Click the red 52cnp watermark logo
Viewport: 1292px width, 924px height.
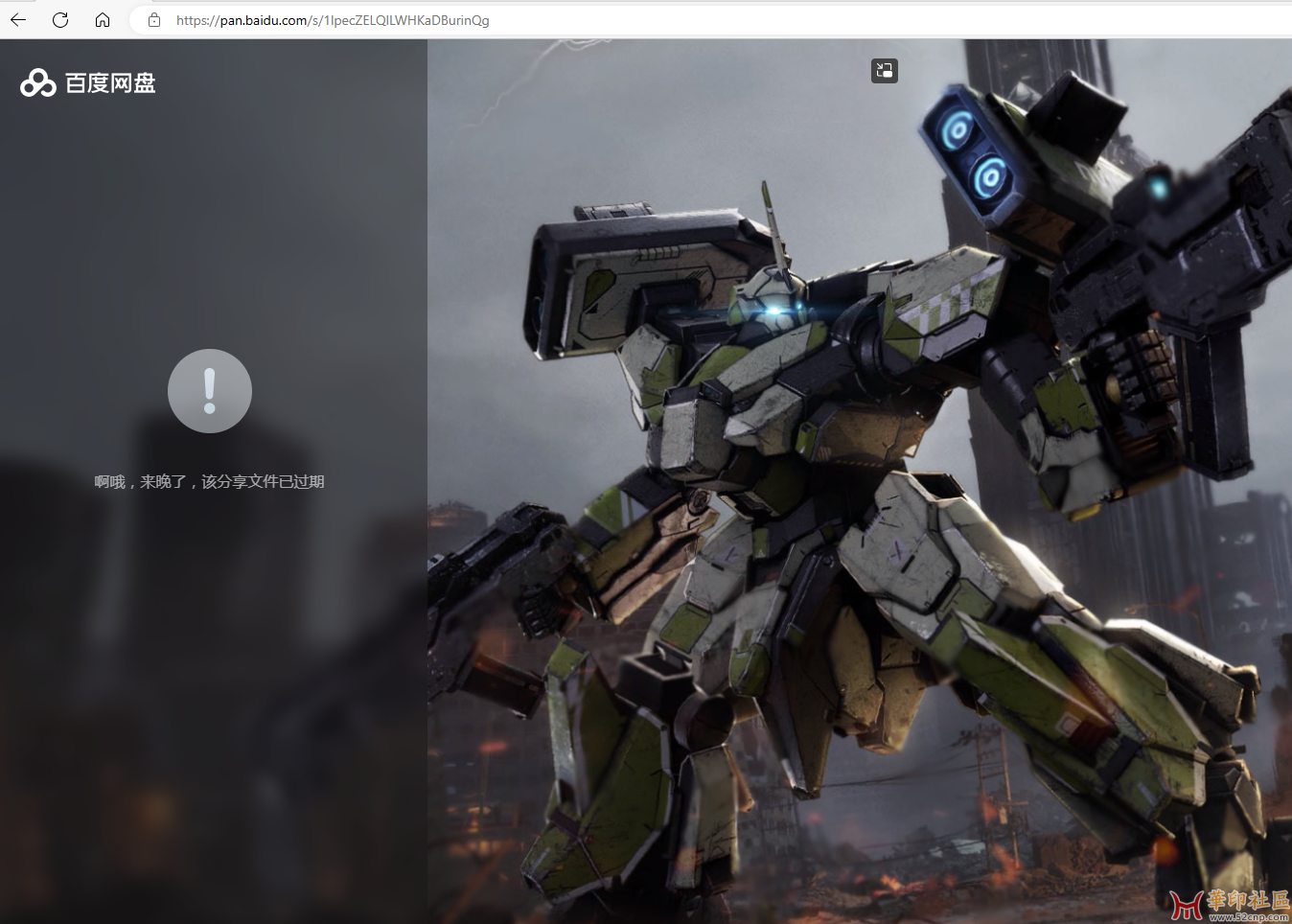coord(1186,905)
